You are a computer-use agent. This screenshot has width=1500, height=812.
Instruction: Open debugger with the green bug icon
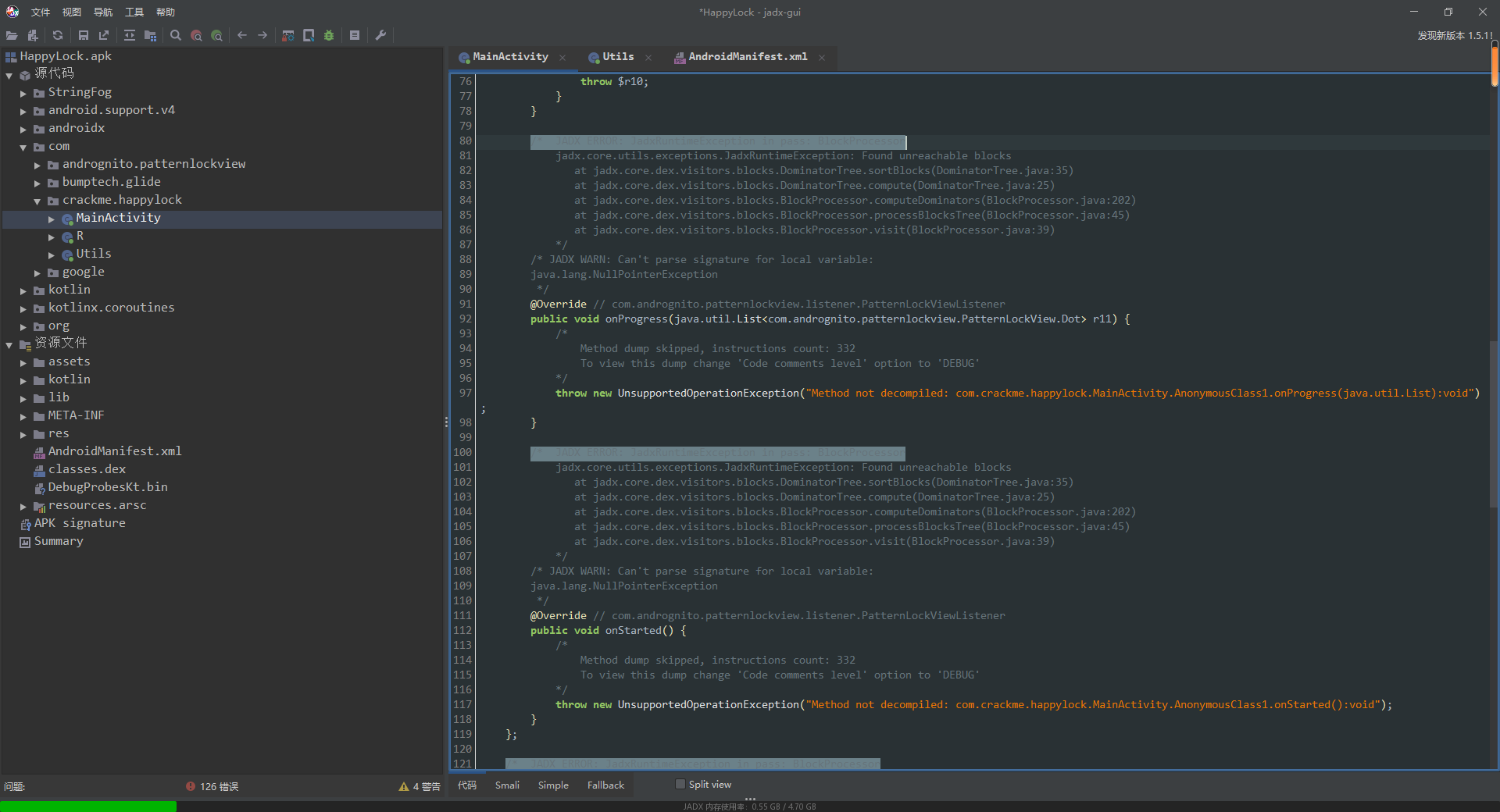click(x=329, y=35)
